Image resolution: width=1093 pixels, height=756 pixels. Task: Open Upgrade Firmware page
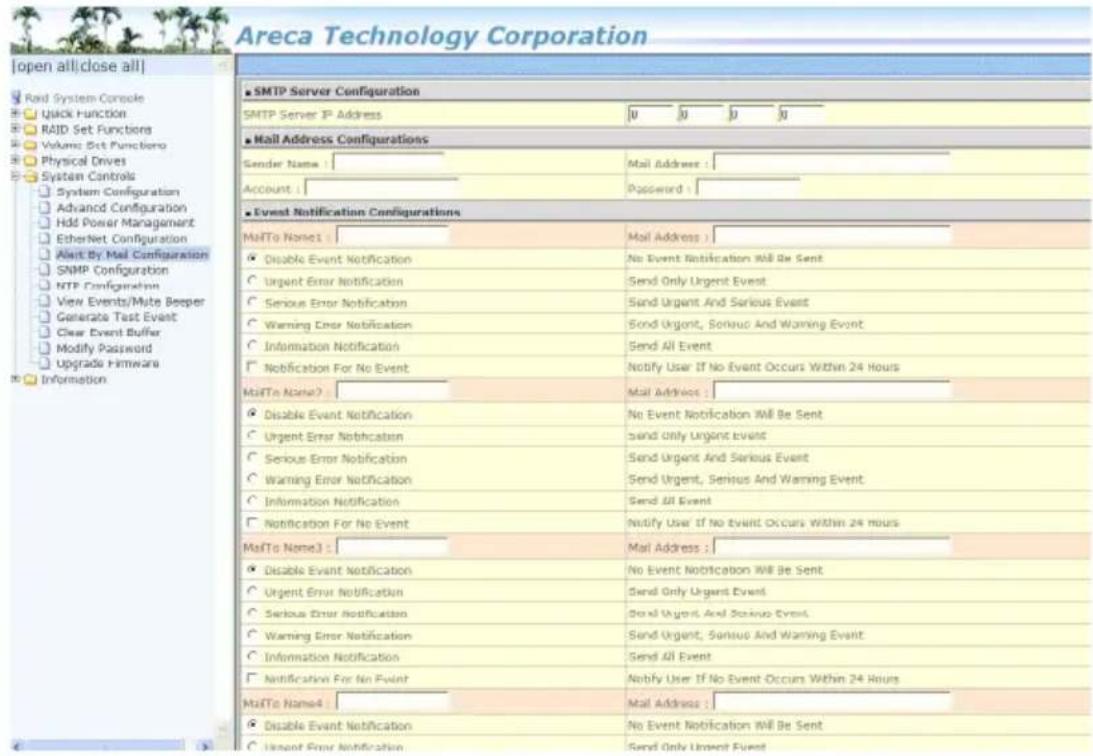[x=107, y=364]
